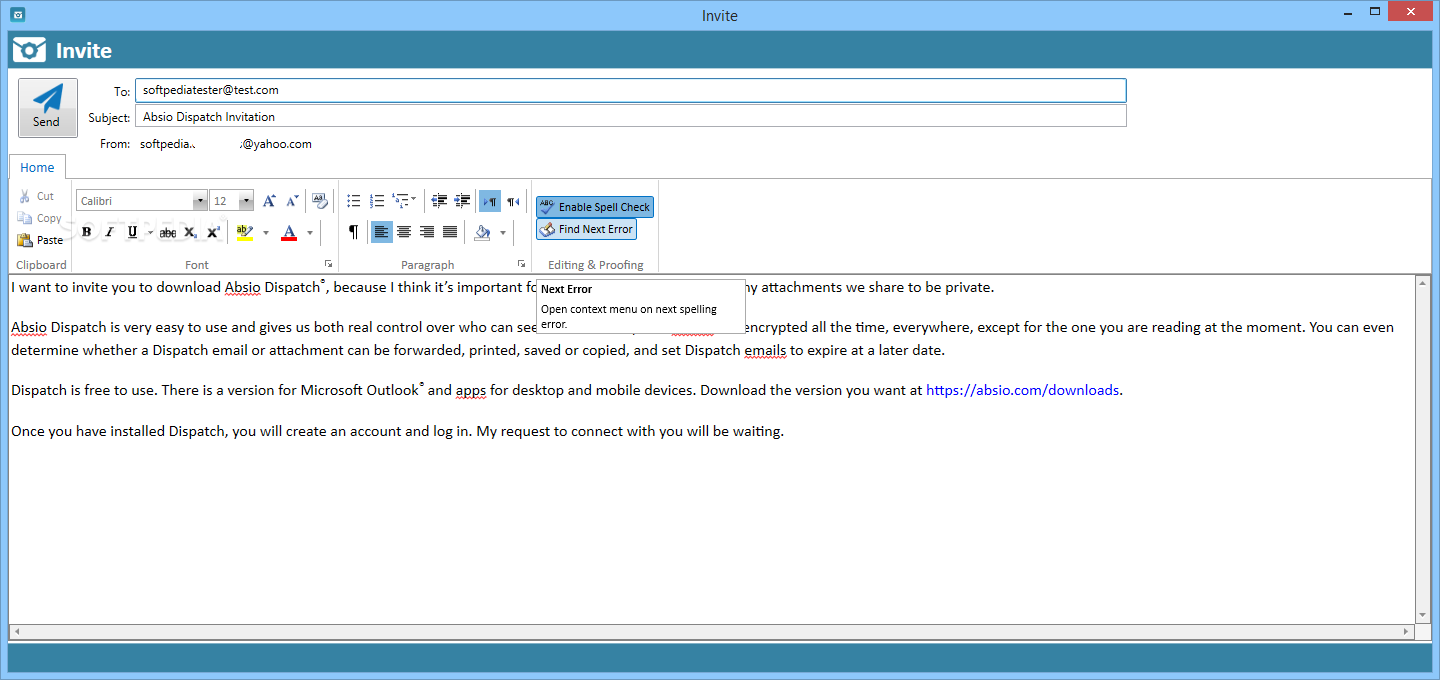Apply paragraph shading with paint bucket

click(483, 232)
